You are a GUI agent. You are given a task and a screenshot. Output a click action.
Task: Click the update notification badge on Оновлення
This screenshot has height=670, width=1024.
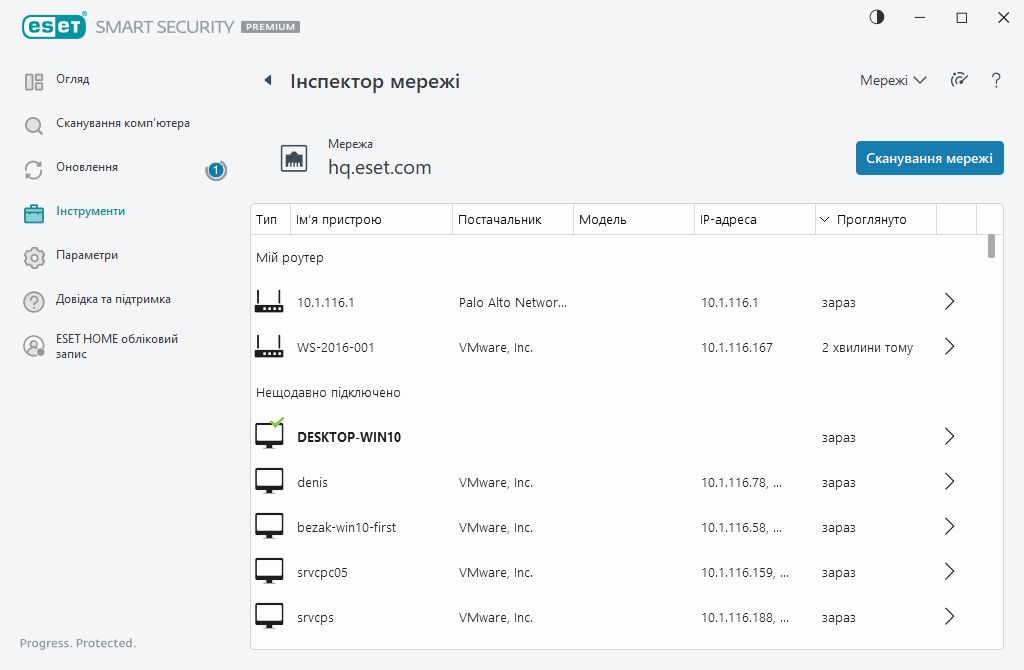(216, 170)
